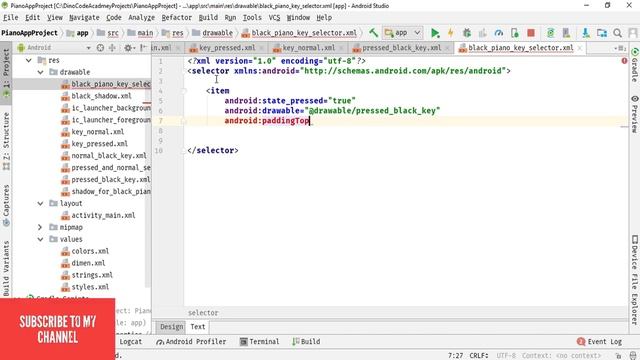Start debugging with the bug icon
This screenshot has height=360, width=640.
point(467,33)
